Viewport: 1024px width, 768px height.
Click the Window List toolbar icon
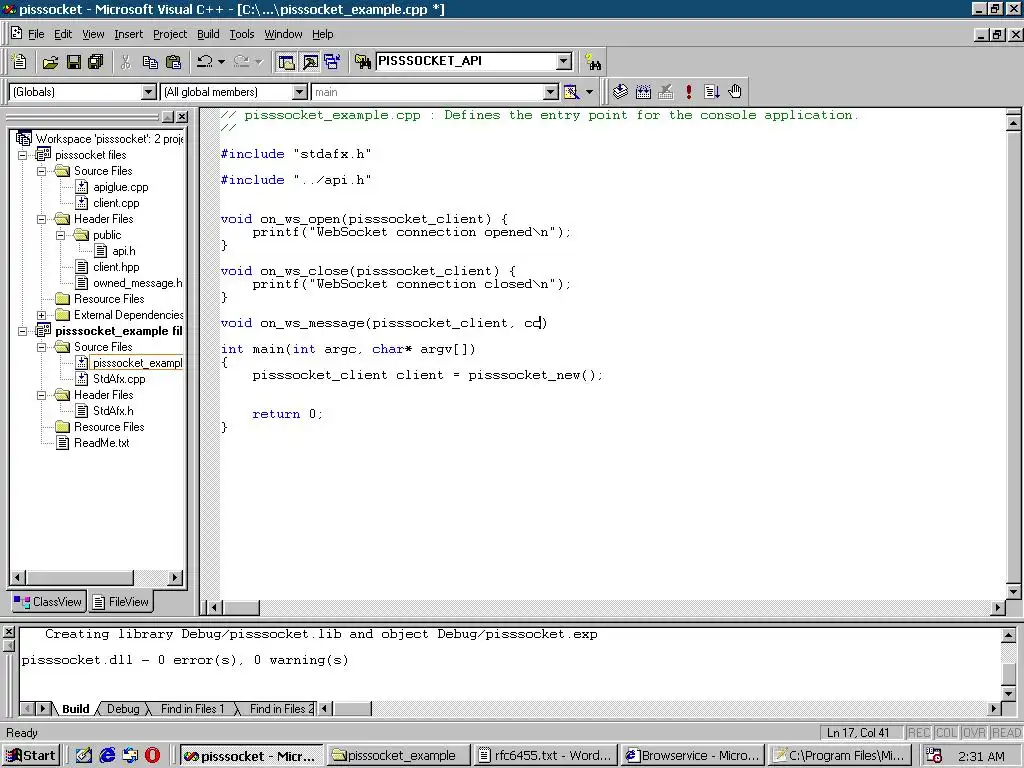coord(332,62)
